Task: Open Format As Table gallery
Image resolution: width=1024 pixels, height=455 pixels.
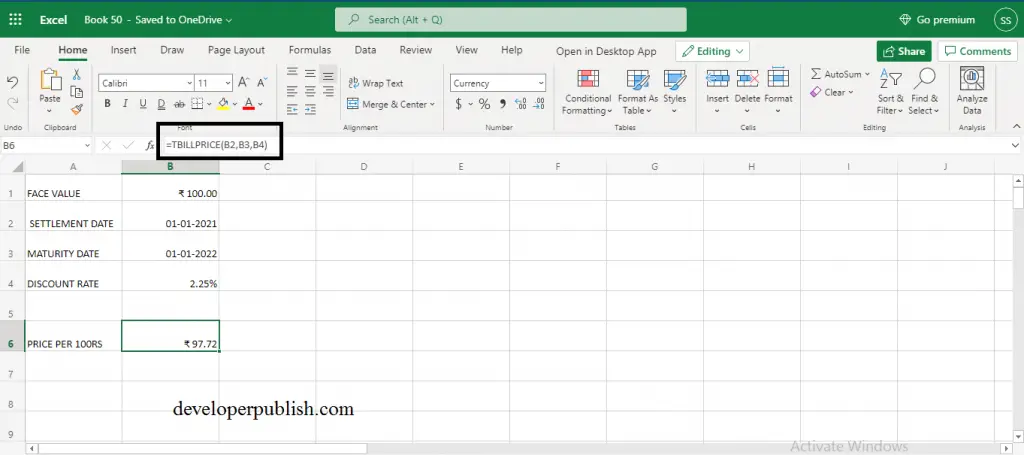Action: point(638,92)
